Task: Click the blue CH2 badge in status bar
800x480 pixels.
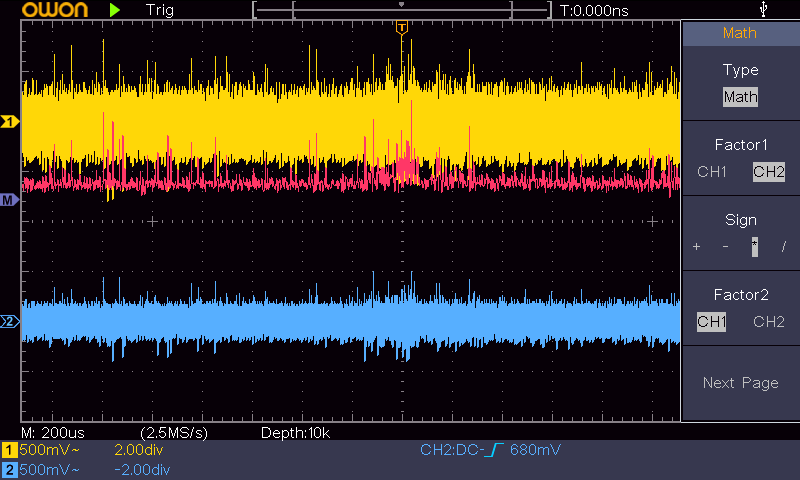Action: coord(9,469)
